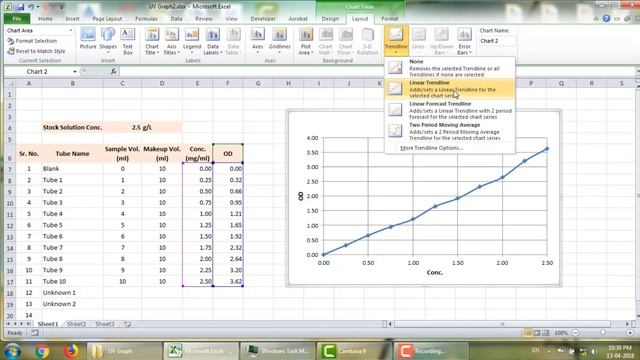Open Quick Access Toolbar undo dropdown arrow
The image size is (640, 360).
tap(38, 7)
